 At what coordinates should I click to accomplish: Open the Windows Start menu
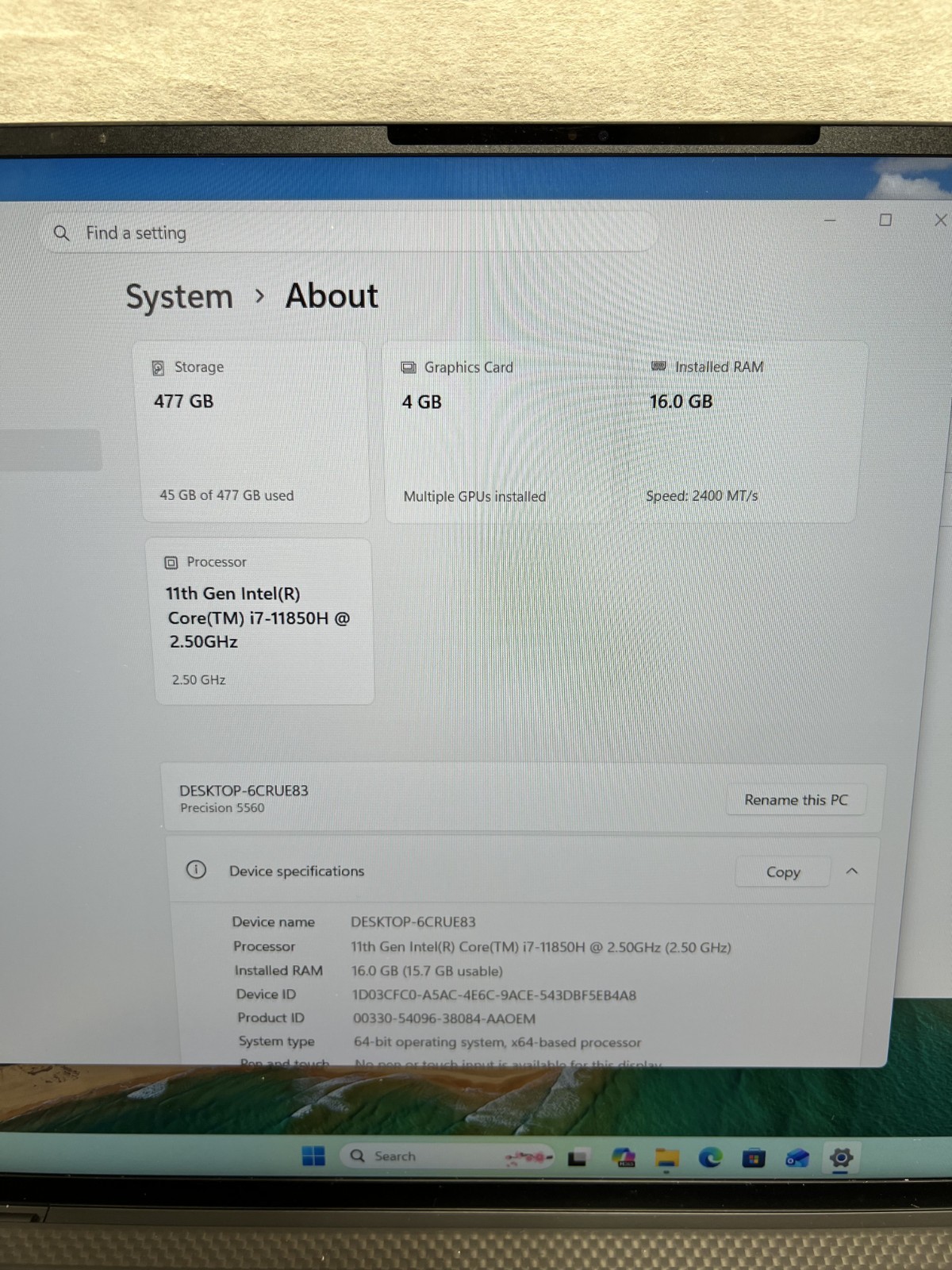click(x=313, y=1156)
